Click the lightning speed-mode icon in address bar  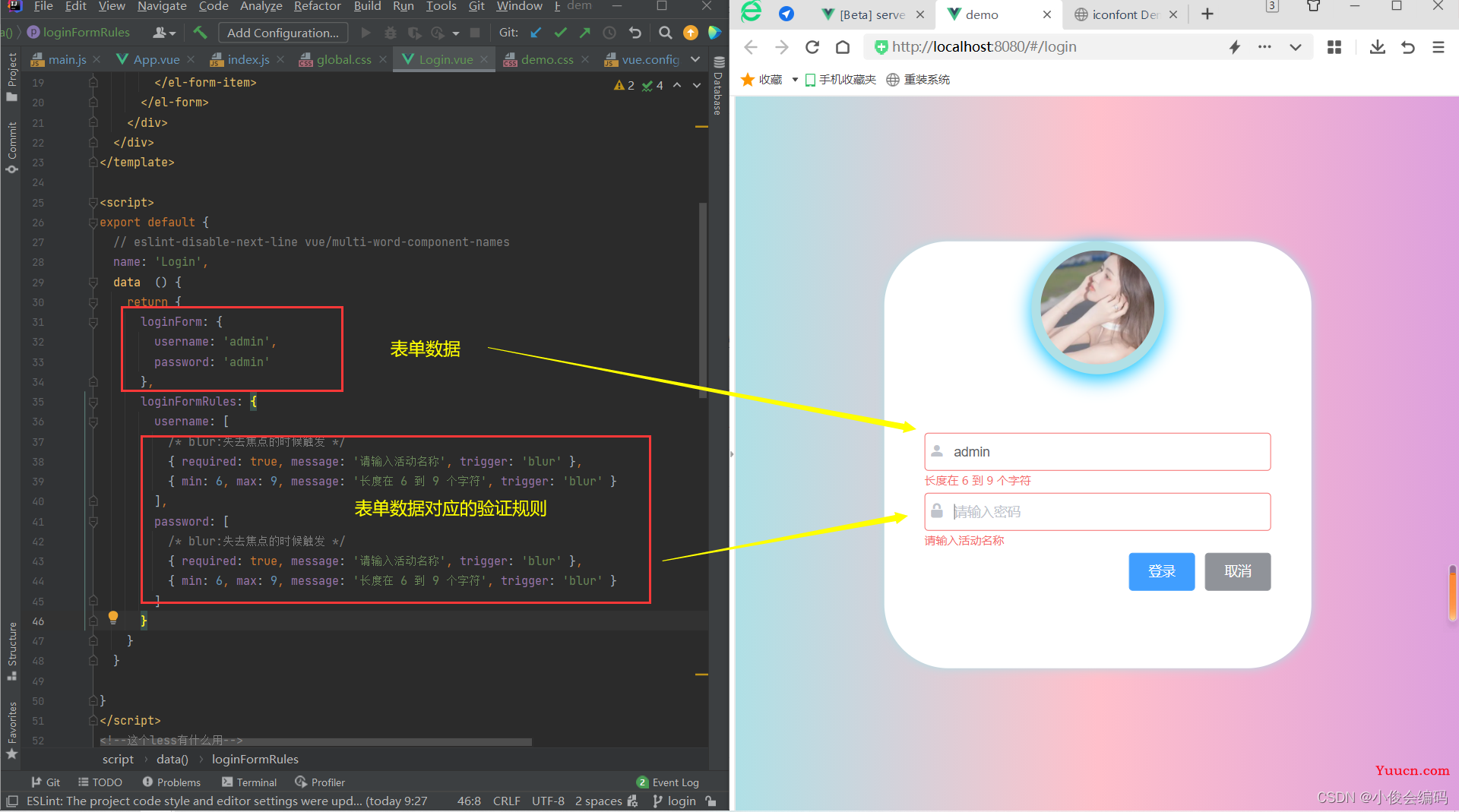pyautogui.click(x=1235, y=47)
